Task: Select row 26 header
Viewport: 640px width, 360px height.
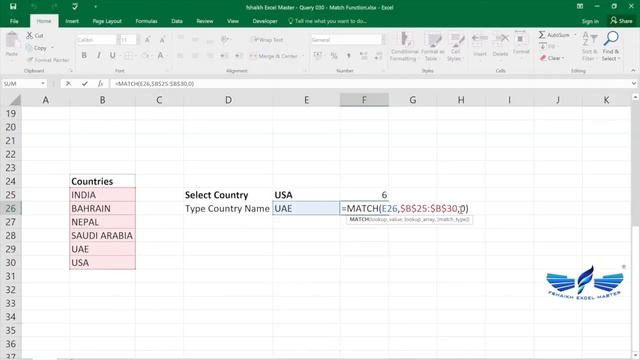Action: (x=11, y=208)
